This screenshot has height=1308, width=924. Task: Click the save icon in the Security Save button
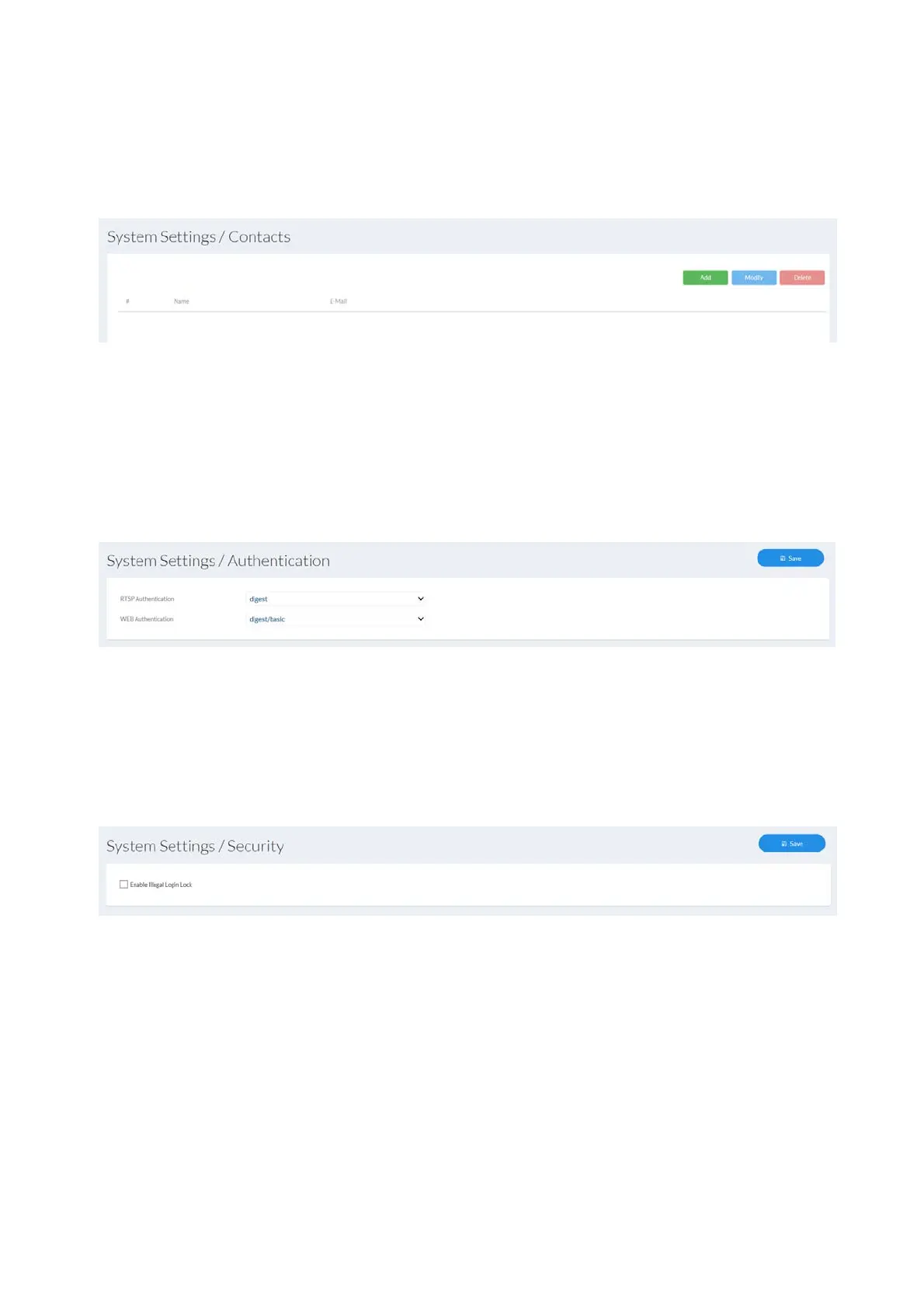click(784, 844)
